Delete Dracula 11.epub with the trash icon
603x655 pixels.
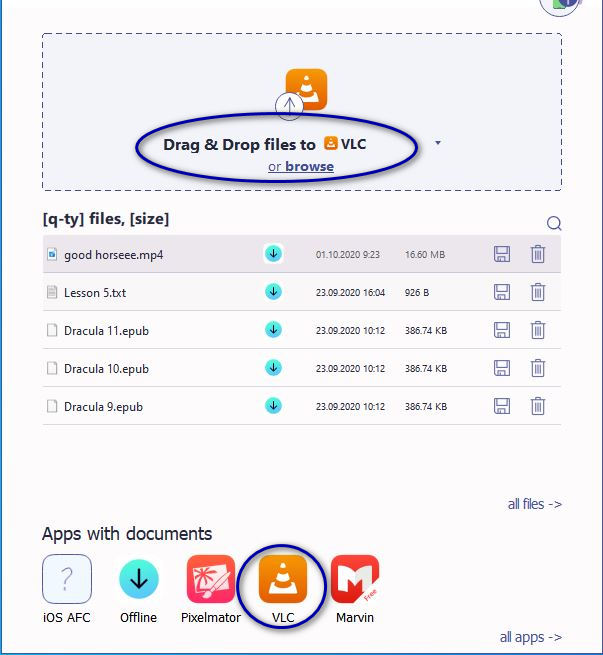[538, 330]
